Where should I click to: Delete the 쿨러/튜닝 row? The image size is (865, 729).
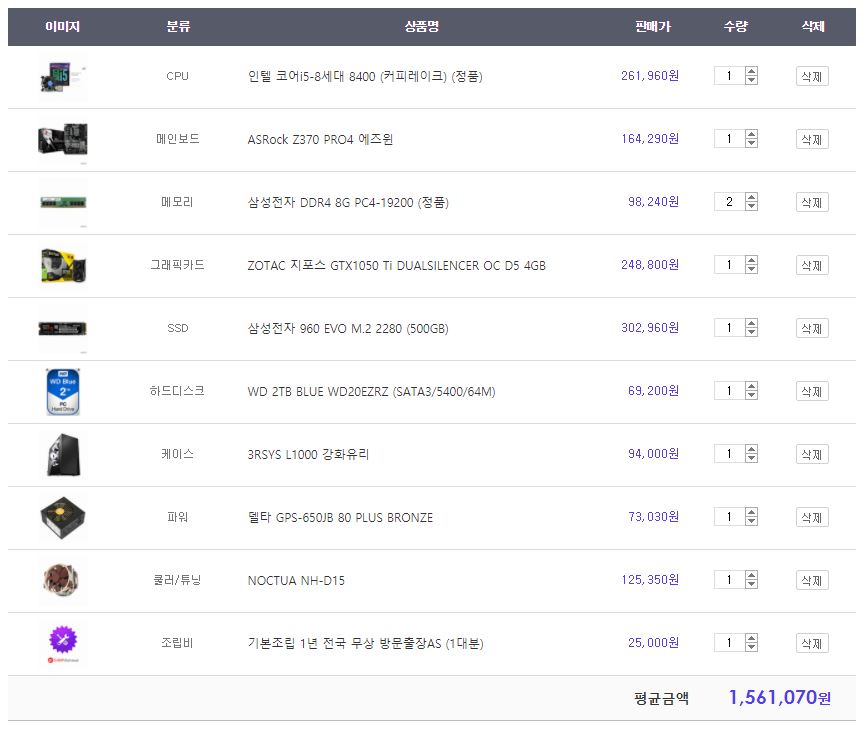coord(812,579)
